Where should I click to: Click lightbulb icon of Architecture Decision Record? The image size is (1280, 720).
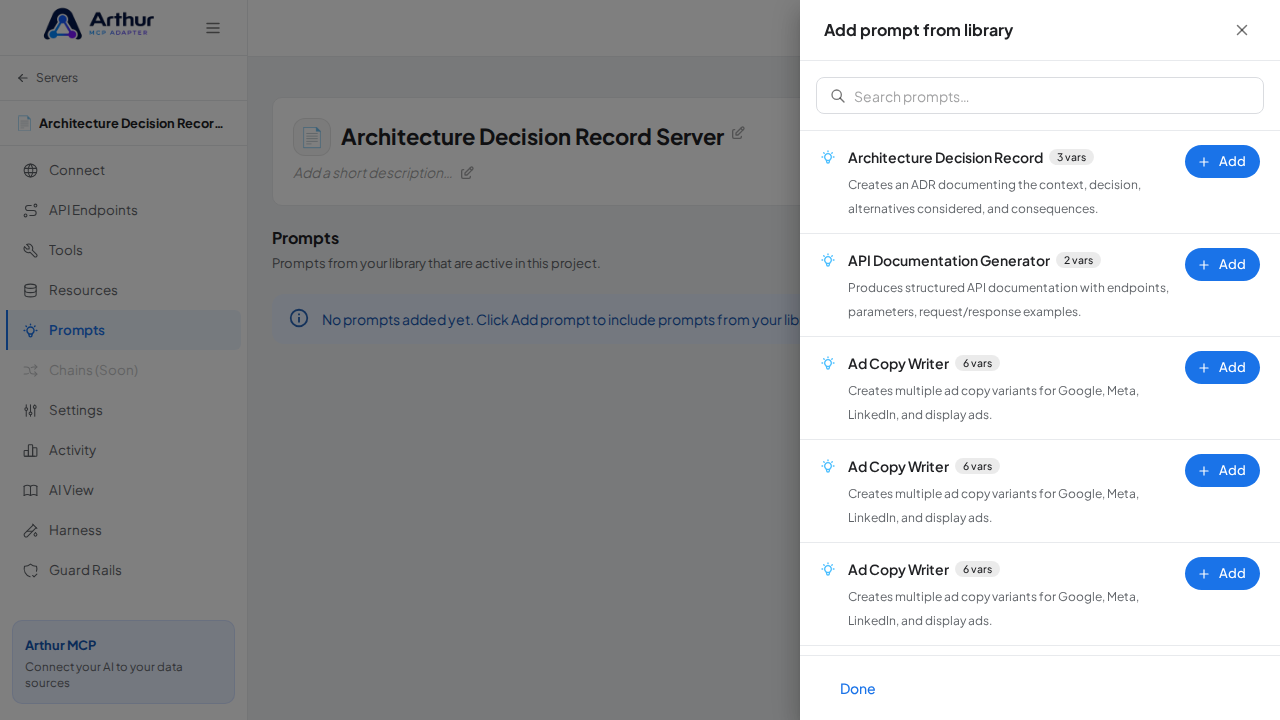point(828,158)
